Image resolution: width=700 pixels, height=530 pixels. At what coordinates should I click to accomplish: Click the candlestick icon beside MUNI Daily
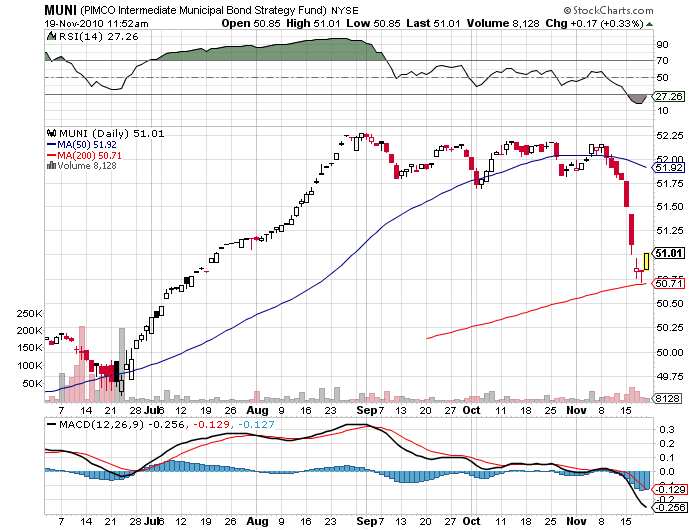[52, 133]
